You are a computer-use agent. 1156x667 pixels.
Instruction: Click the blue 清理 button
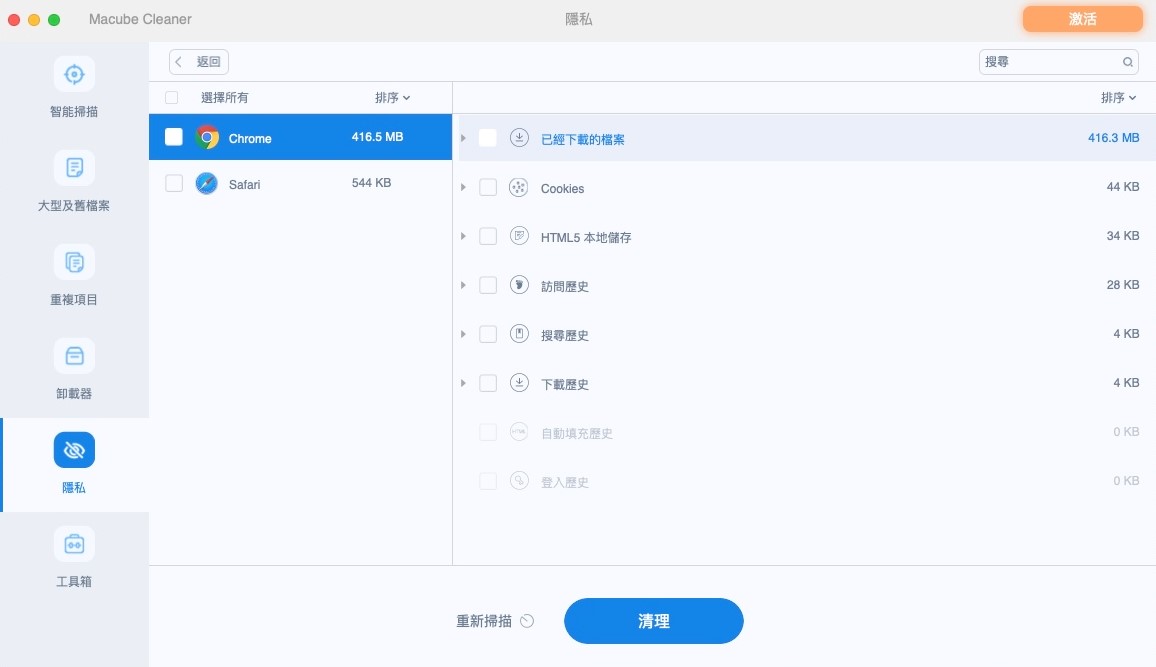tap(653, 621)
